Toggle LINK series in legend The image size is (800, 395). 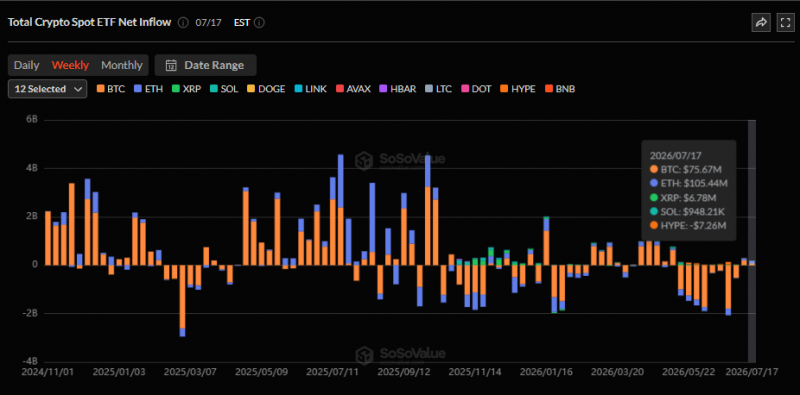coord(310,89)
